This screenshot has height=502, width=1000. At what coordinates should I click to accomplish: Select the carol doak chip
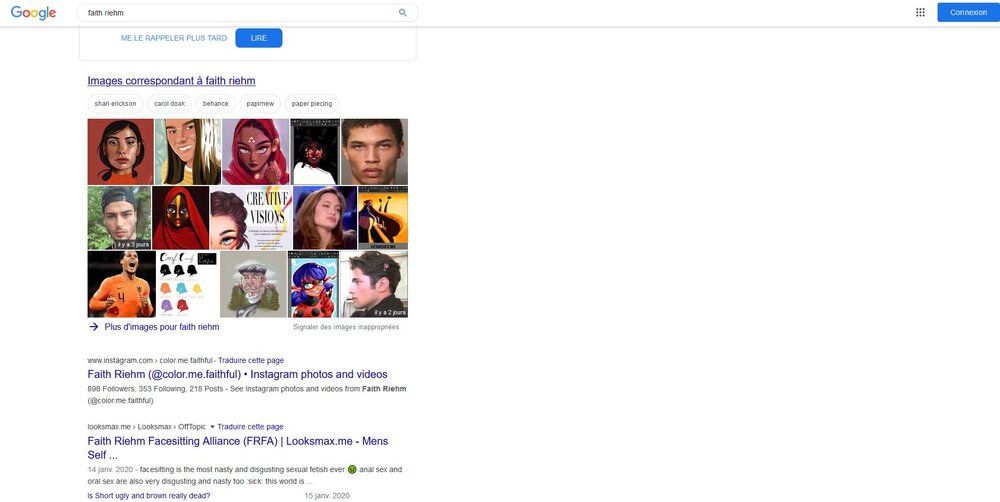click(x=169, y=103)
